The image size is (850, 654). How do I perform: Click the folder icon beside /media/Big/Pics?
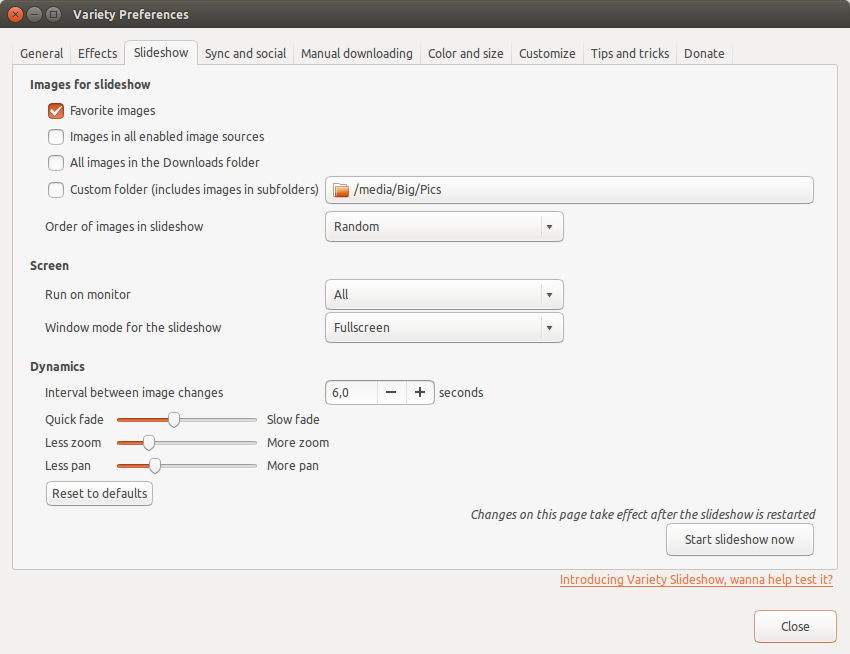click(x=341, y=190)
